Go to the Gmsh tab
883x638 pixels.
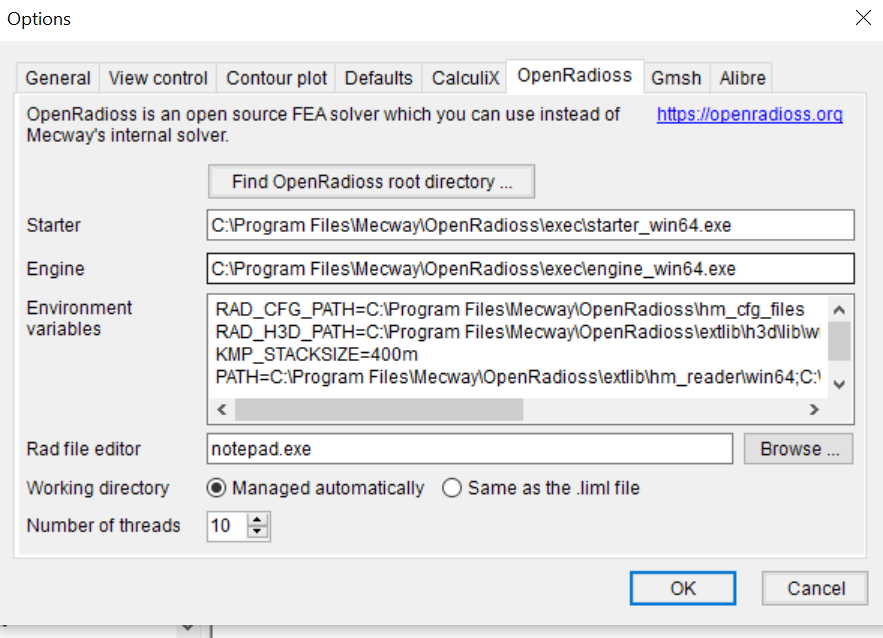coord(676,78)
